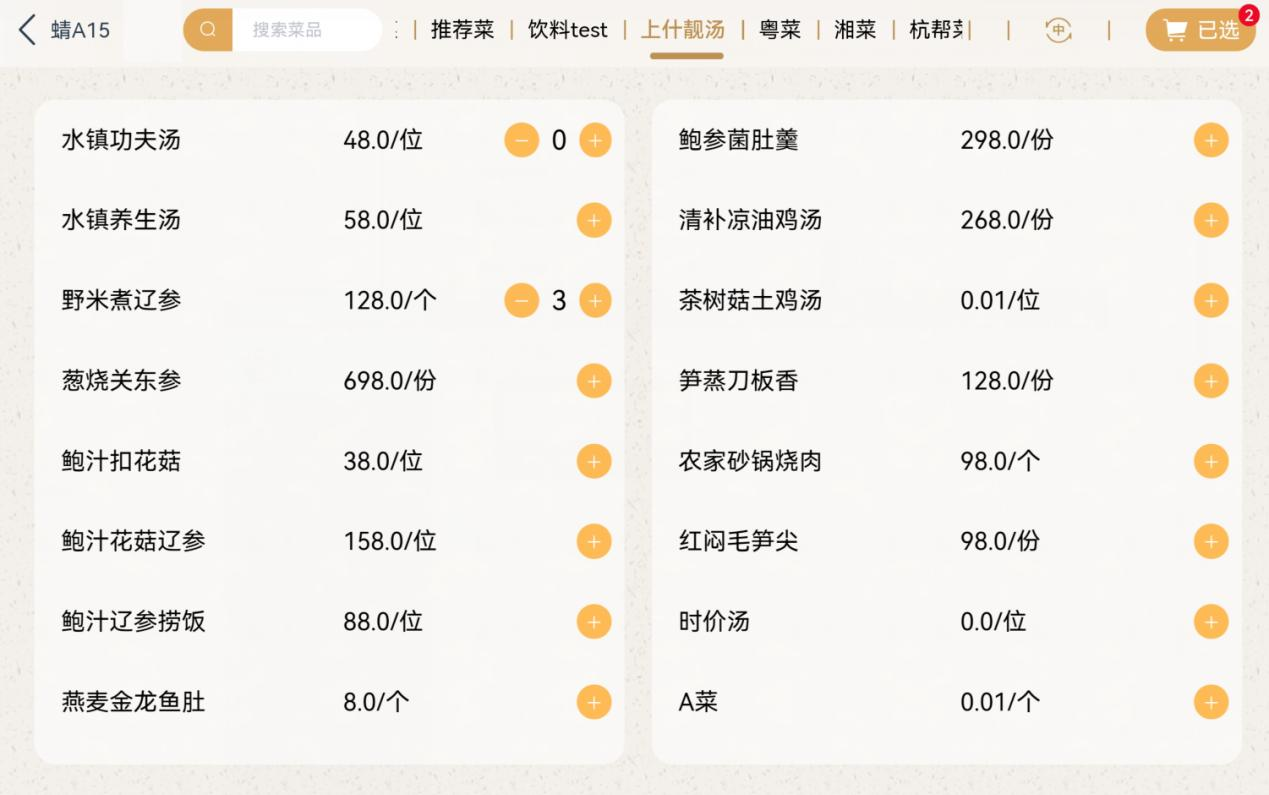
Task: Decrease 野米煮辽参 quantity with minus
Action: pyautogui.click(x=521, y=300)
